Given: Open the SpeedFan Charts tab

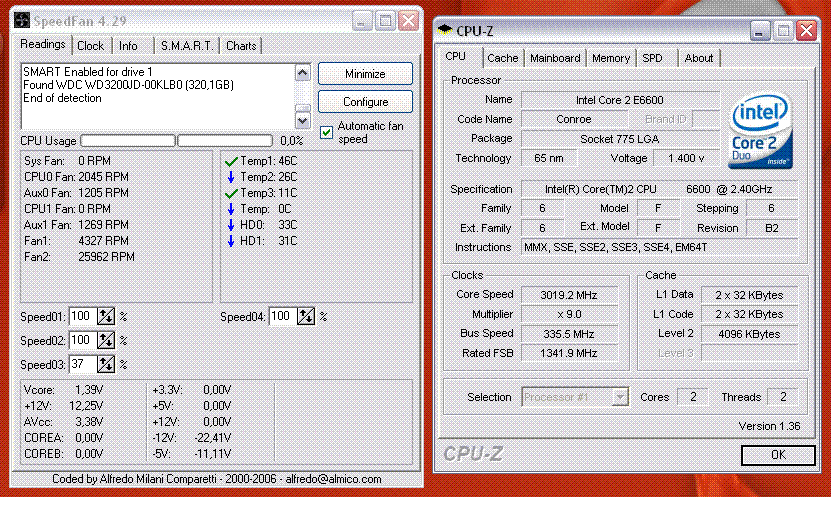Looking at the screenshot, I should 241,46.
